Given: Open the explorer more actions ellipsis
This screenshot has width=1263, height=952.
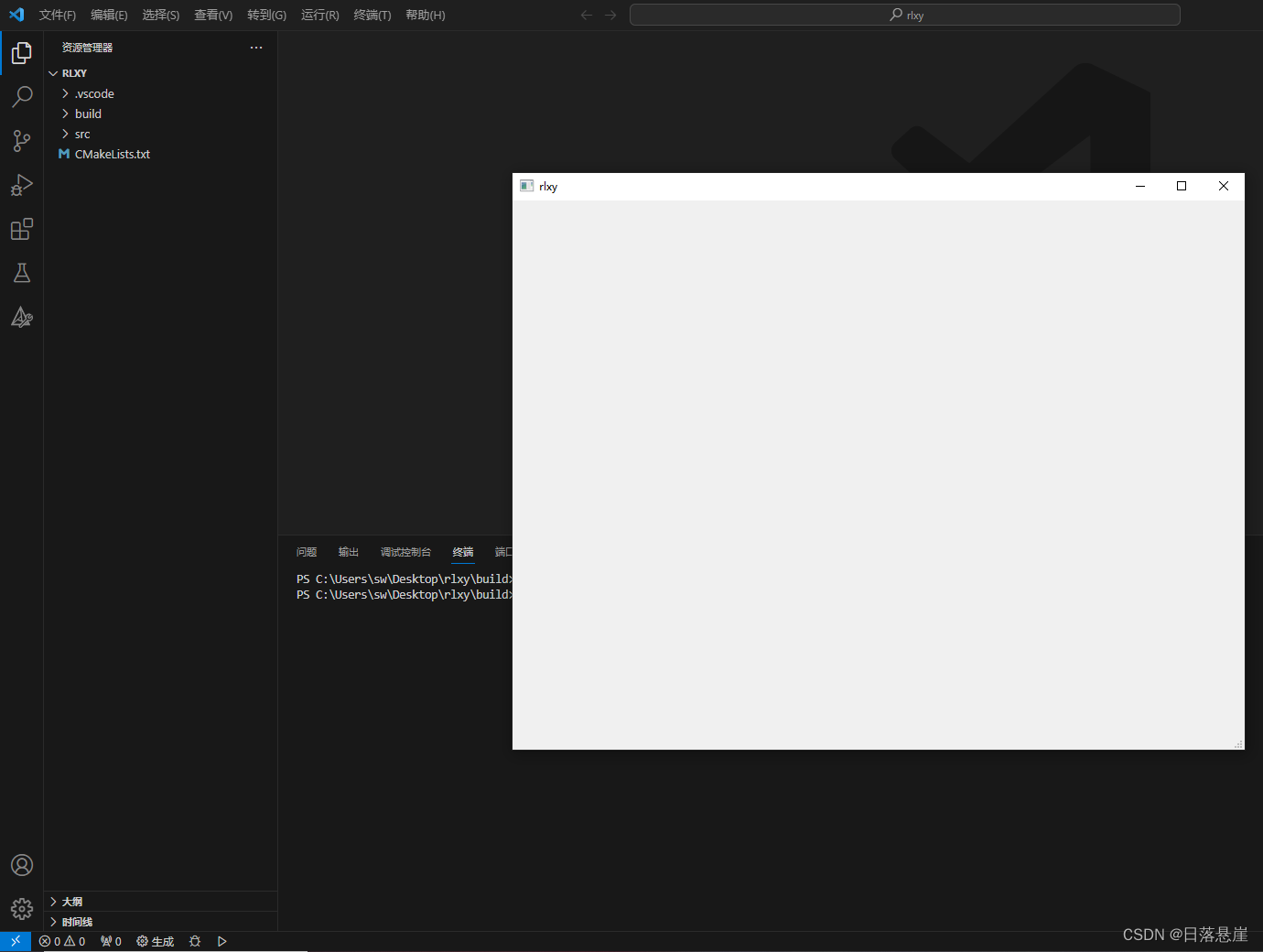Looking at the screenshot, I should tap(256, 48).
